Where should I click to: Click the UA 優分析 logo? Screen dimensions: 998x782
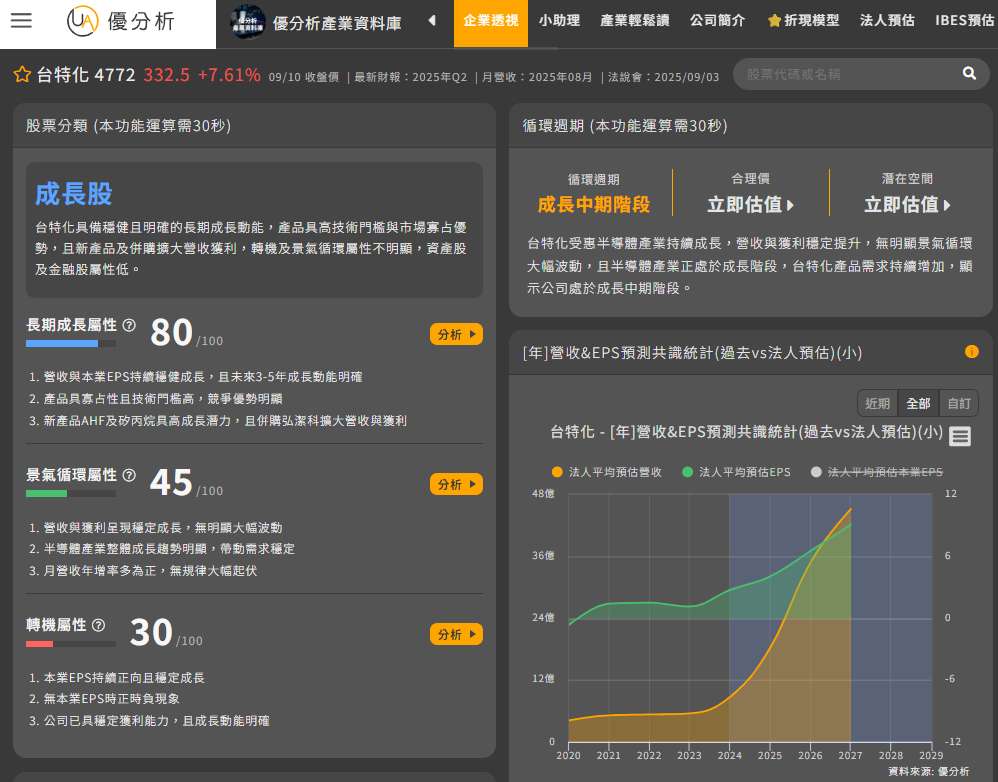point(120,21)
